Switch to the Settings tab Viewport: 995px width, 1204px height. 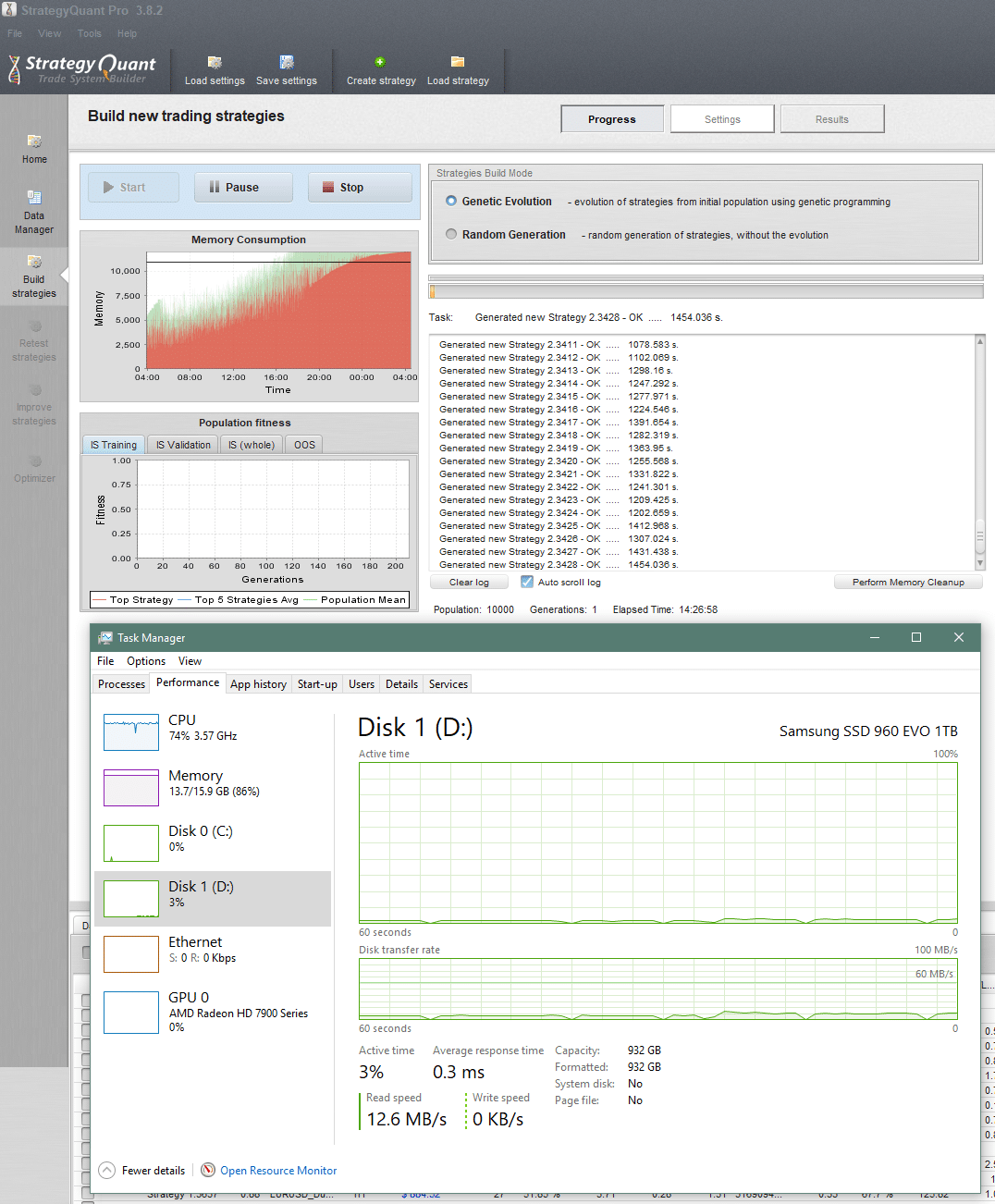[722, 118]
